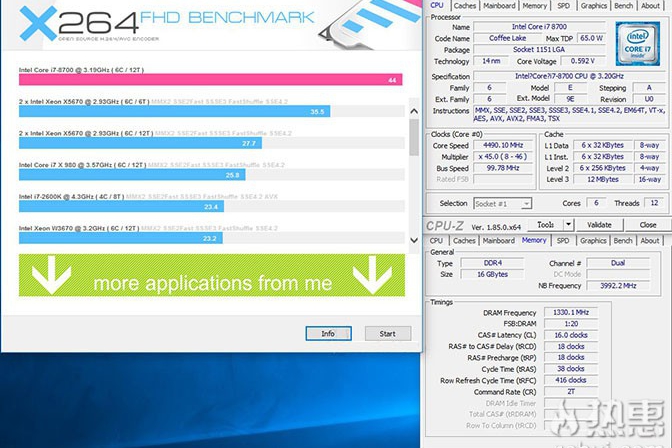Open the more applications from me banner

(x=212, y=275)
